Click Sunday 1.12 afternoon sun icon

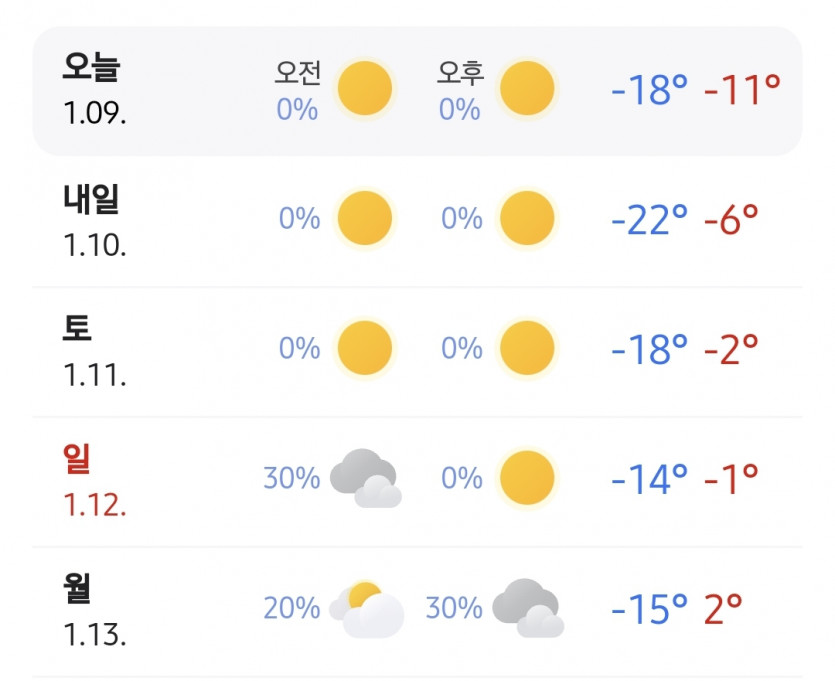[x=527, y=478]
